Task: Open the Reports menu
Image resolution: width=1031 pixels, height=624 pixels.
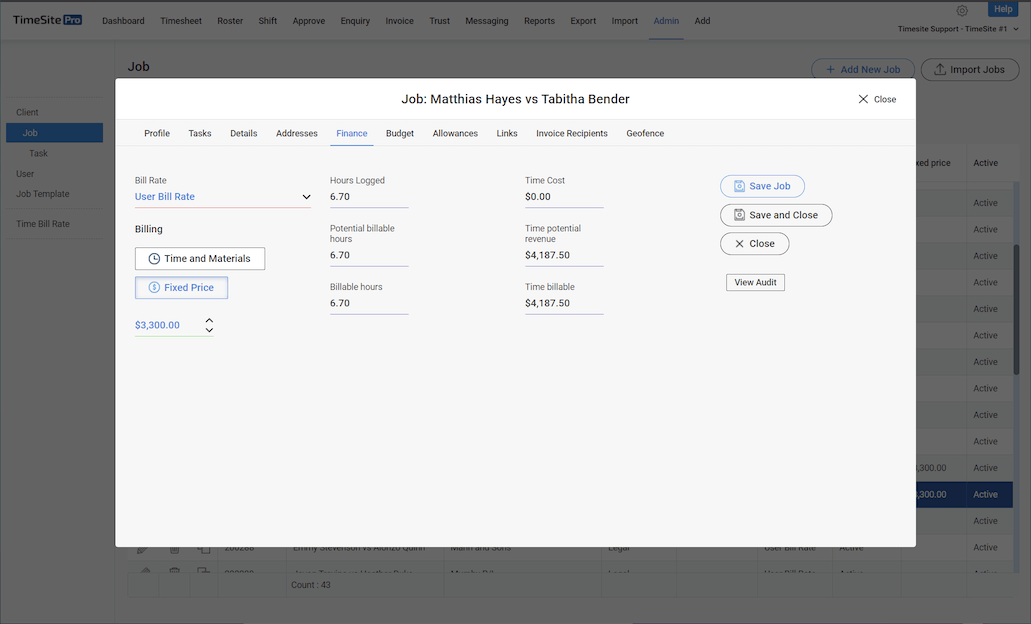Action: click(x=539, y=21)
